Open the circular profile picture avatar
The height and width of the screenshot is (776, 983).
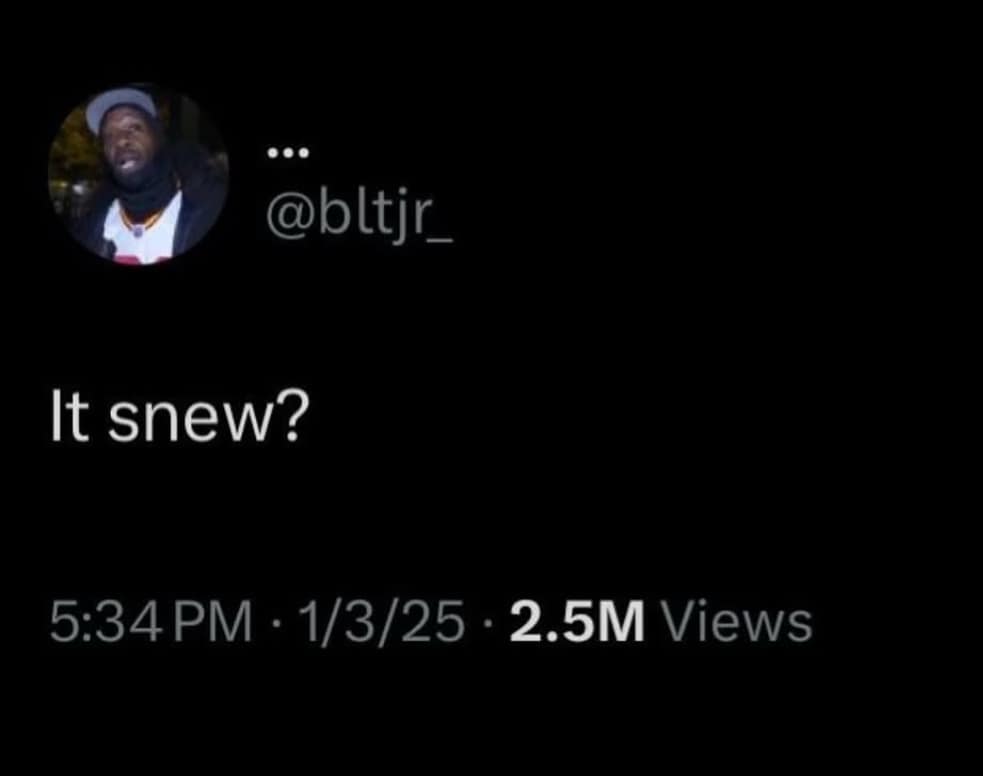coord(139,174)
